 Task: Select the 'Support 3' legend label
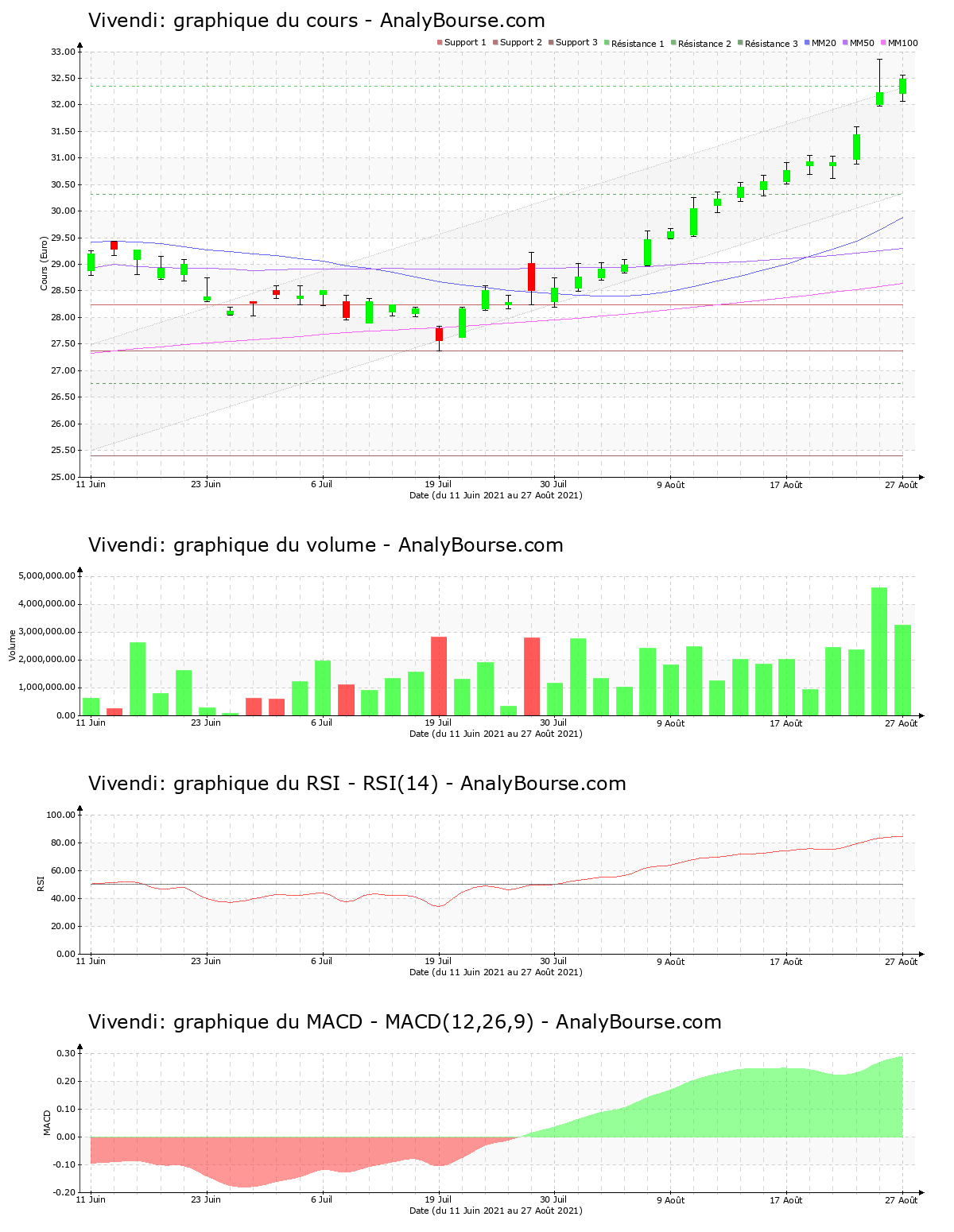tap(576, 42)
